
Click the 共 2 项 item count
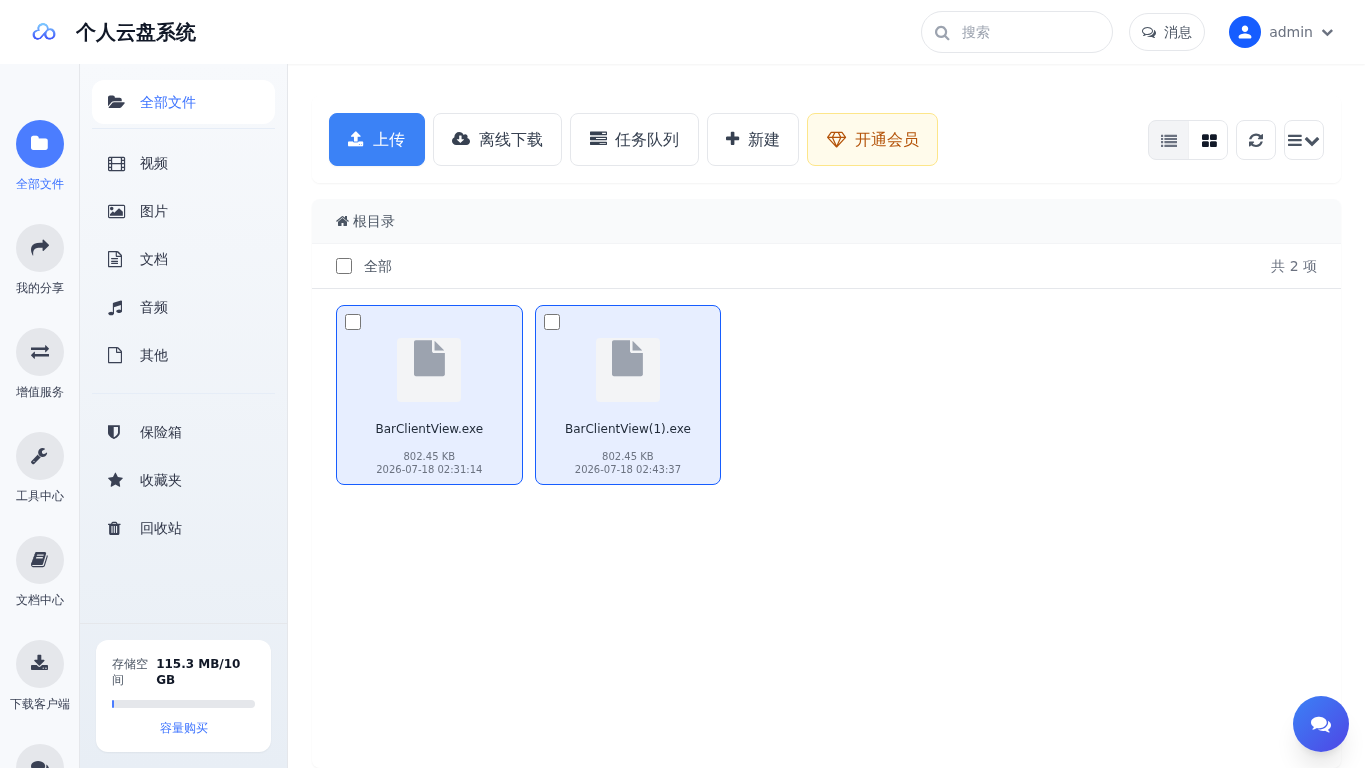[1294, 266]
